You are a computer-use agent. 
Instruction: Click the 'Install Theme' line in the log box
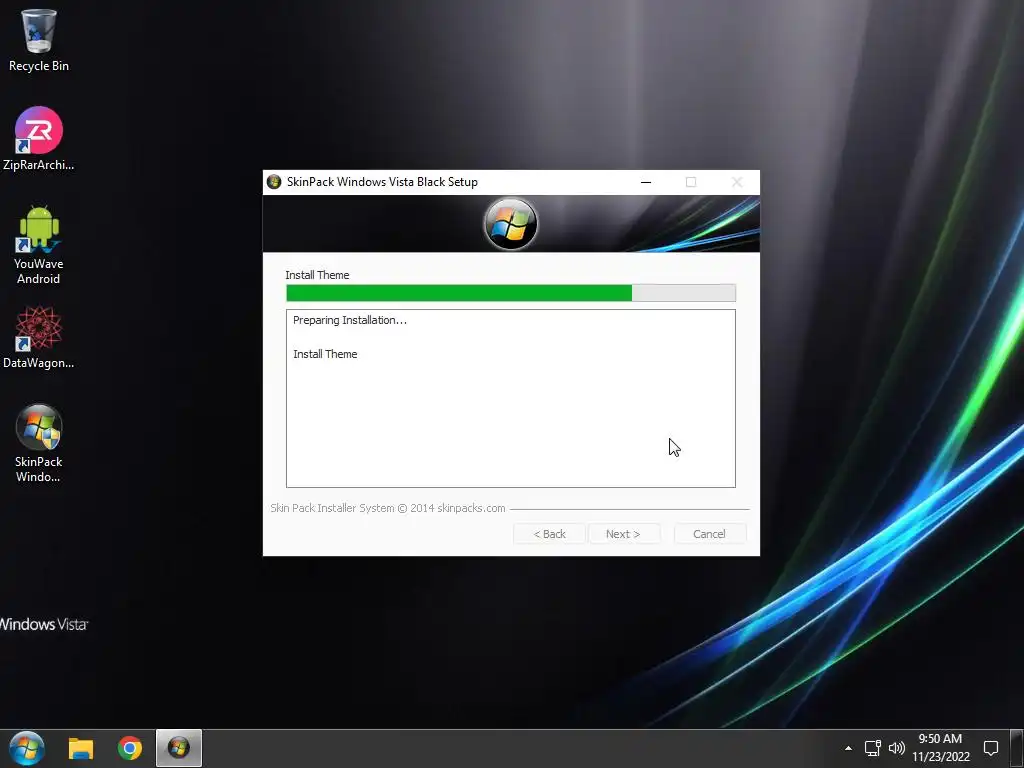[325, 354]
